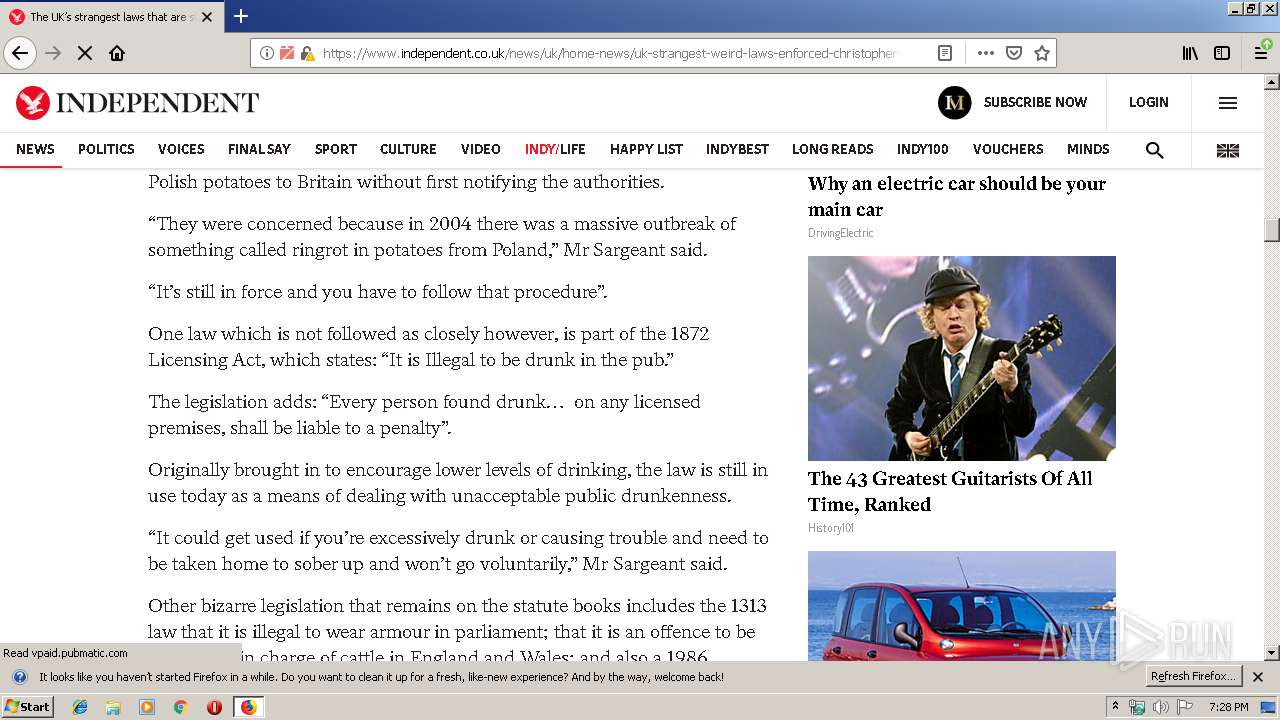Image resolution: width=1280 pixels, height=720 pixels.
Task: Click the page's vertical scrollbar thumb
Action: (x=1272, y=230)
